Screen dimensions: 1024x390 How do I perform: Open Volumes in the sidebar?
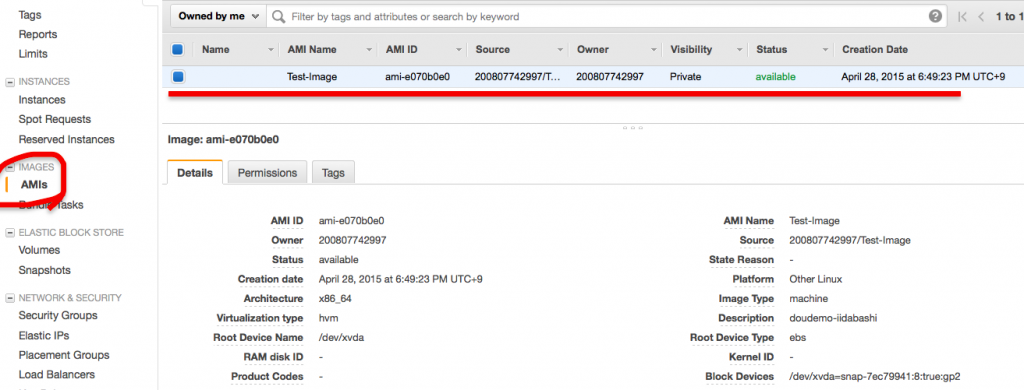(x=39, y=250)
